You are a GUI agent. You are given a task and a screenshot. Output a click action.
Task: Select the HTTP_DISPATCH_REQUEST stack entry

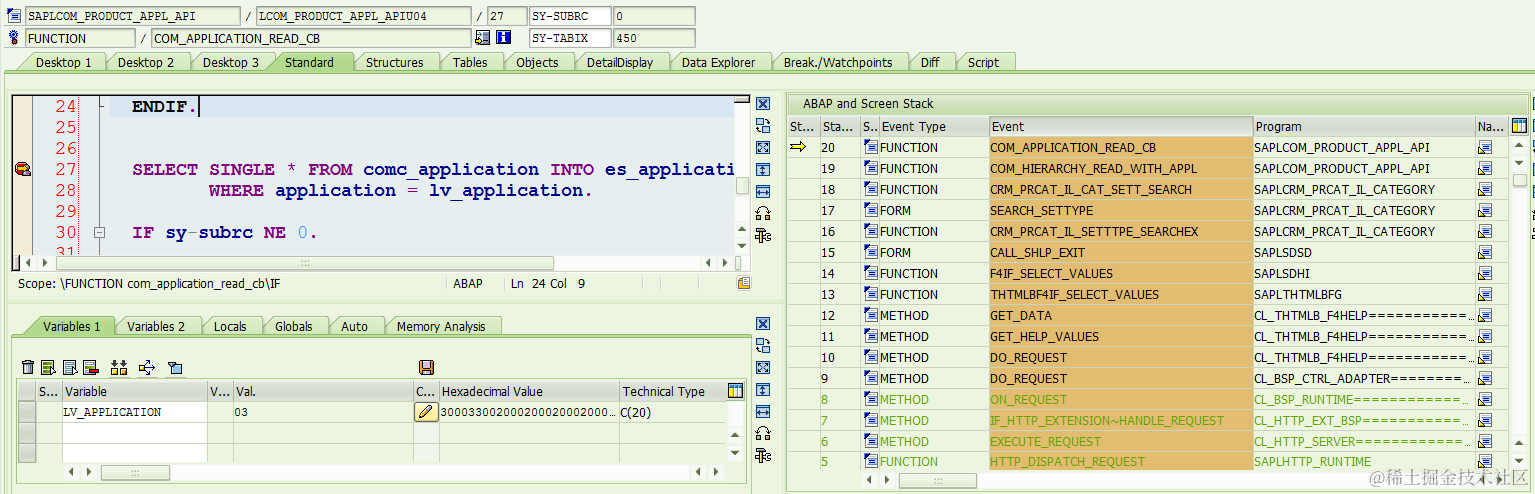(x=1121, y=461)
